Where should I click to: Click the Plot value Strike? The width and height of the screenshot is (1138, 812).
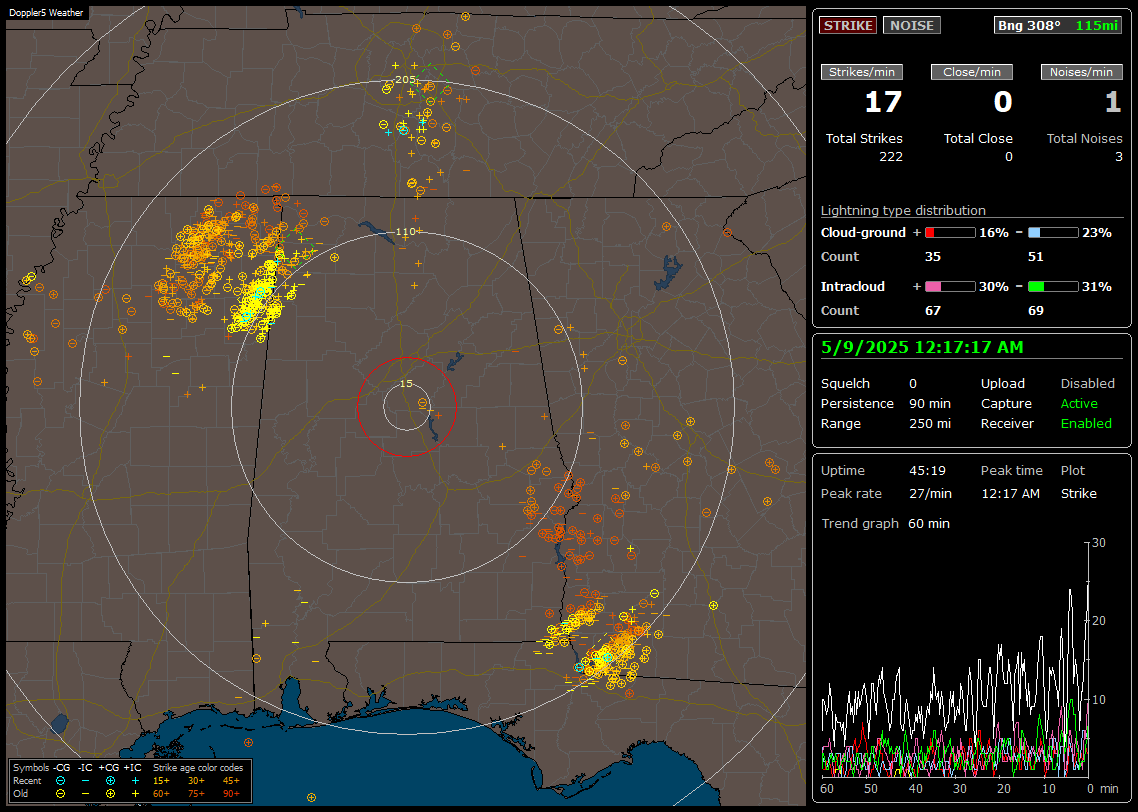coord(1078,493)
